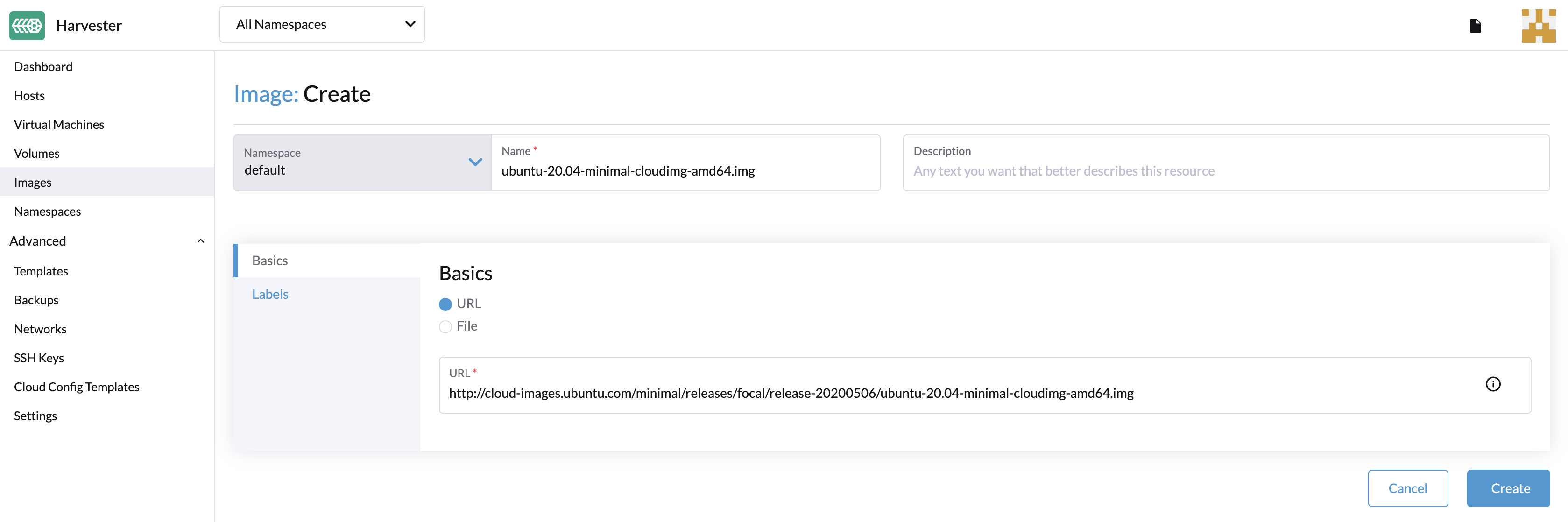Expand the Namespace default dropdown

click(x=363, y=163)
